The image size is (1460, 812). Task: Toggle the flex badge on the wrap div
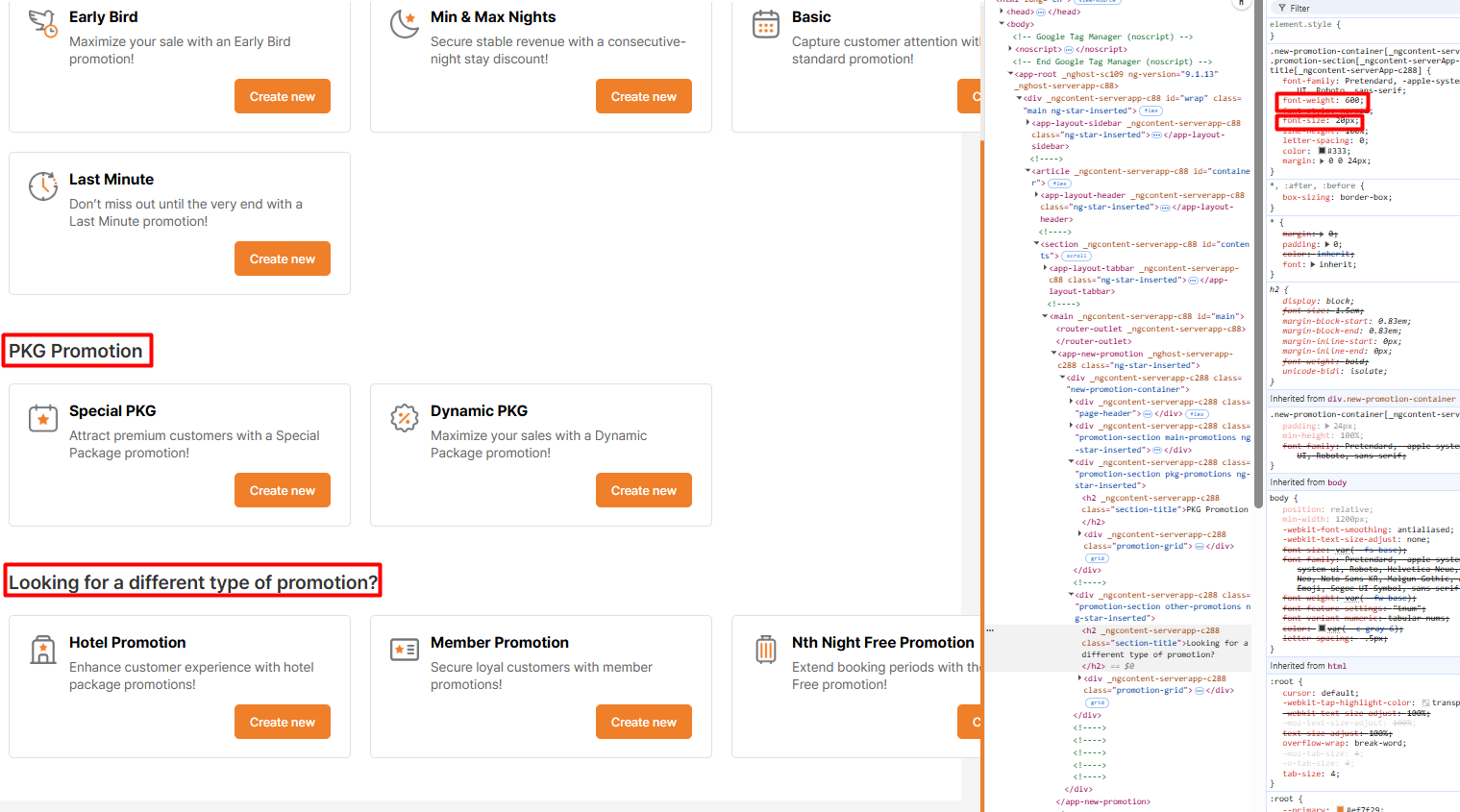(1151, 111)
